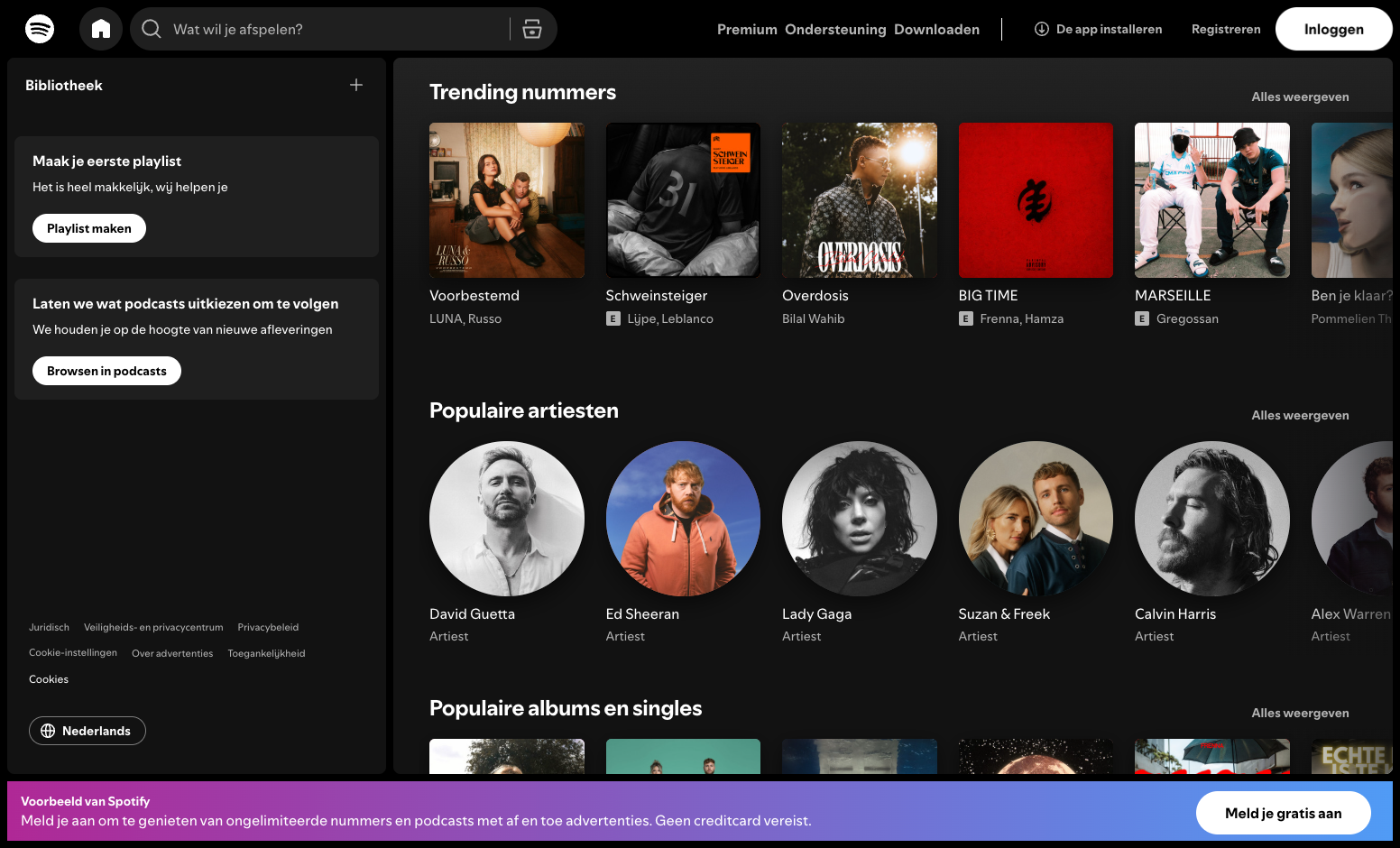Click the 'Frenna, Hamza' artist text
Screen dimensions: 1400x848
pos(1022,318)
